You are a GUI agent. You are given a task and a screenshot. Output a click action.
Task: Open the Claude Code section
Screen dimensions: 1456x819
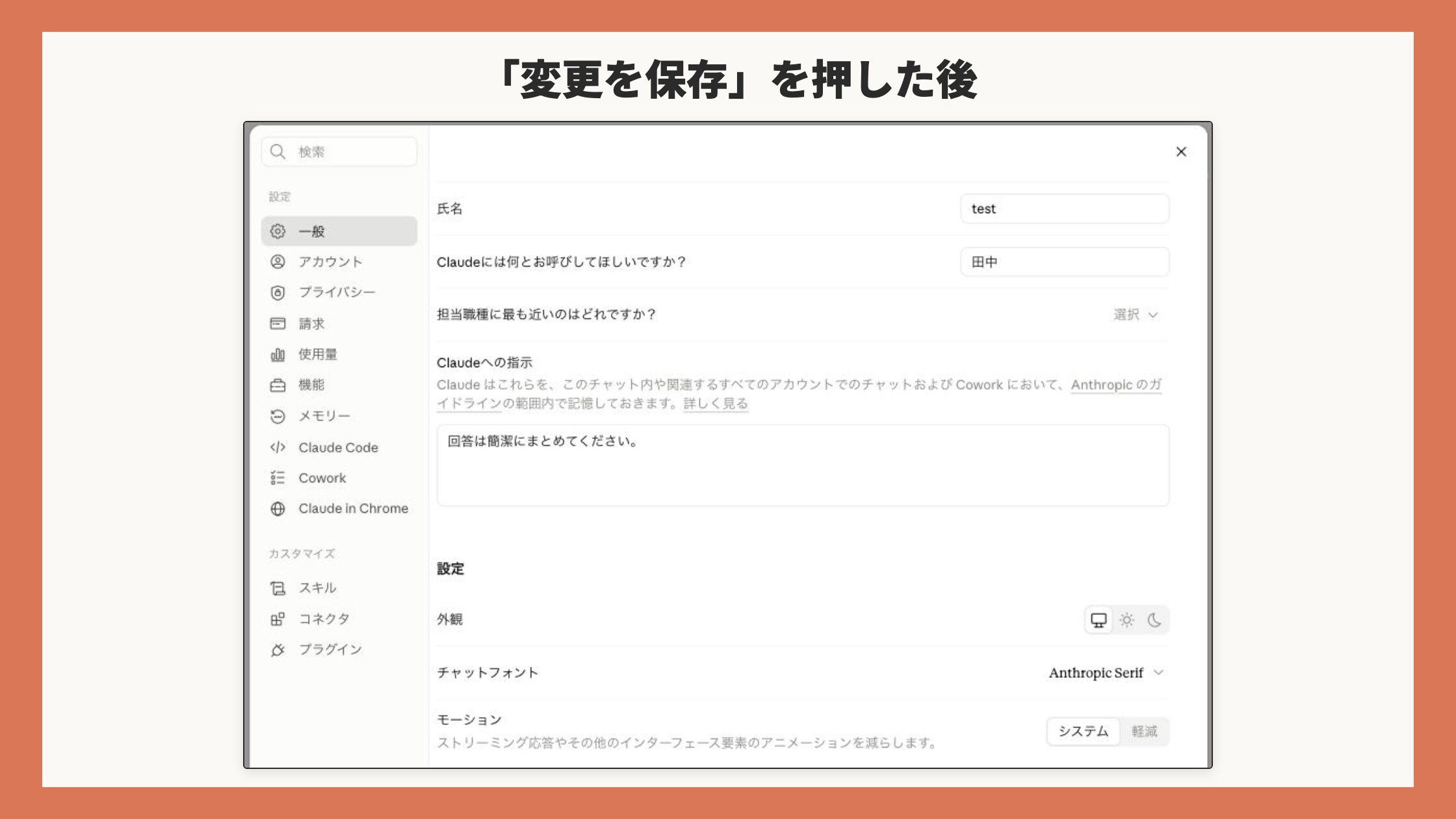(x=339, y=447)
